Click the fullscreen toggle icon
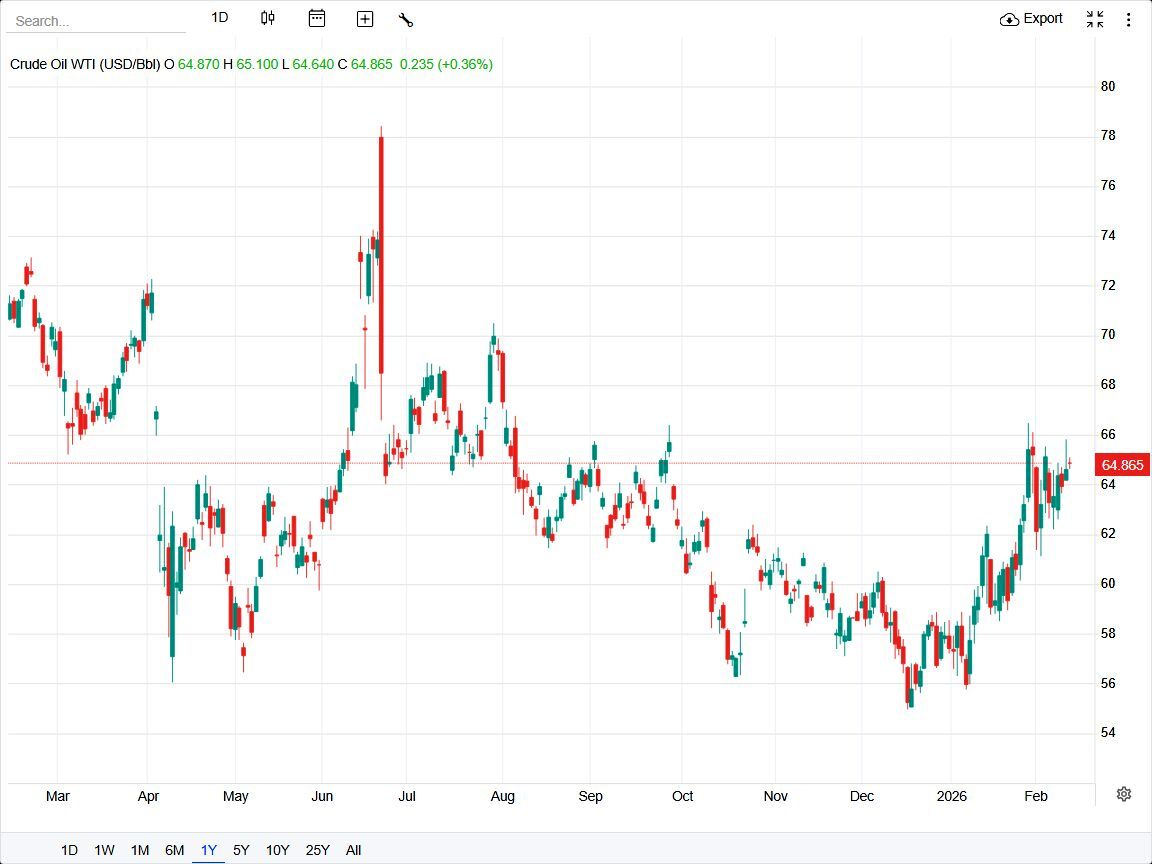Screen dimensions: 1152x864 (x=1095, y=18)
